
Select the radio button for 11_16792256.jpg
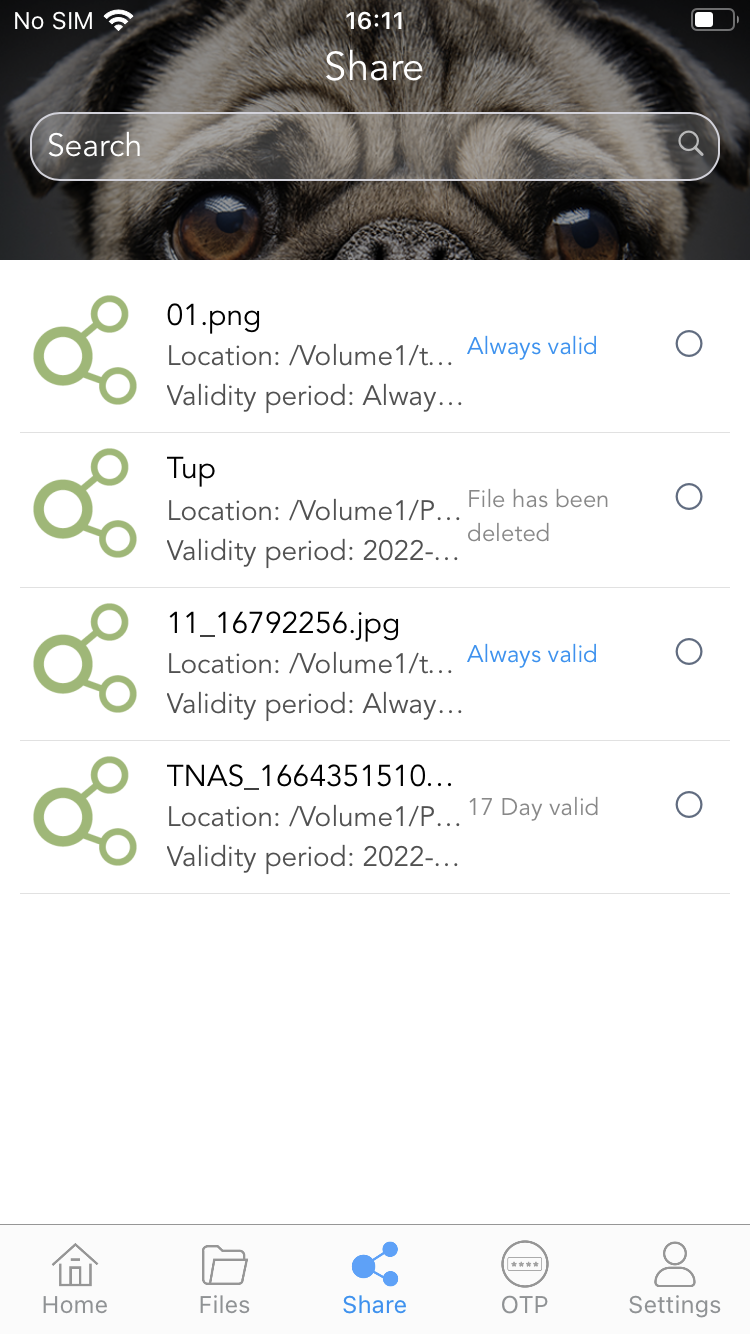(x=689, y=652)
